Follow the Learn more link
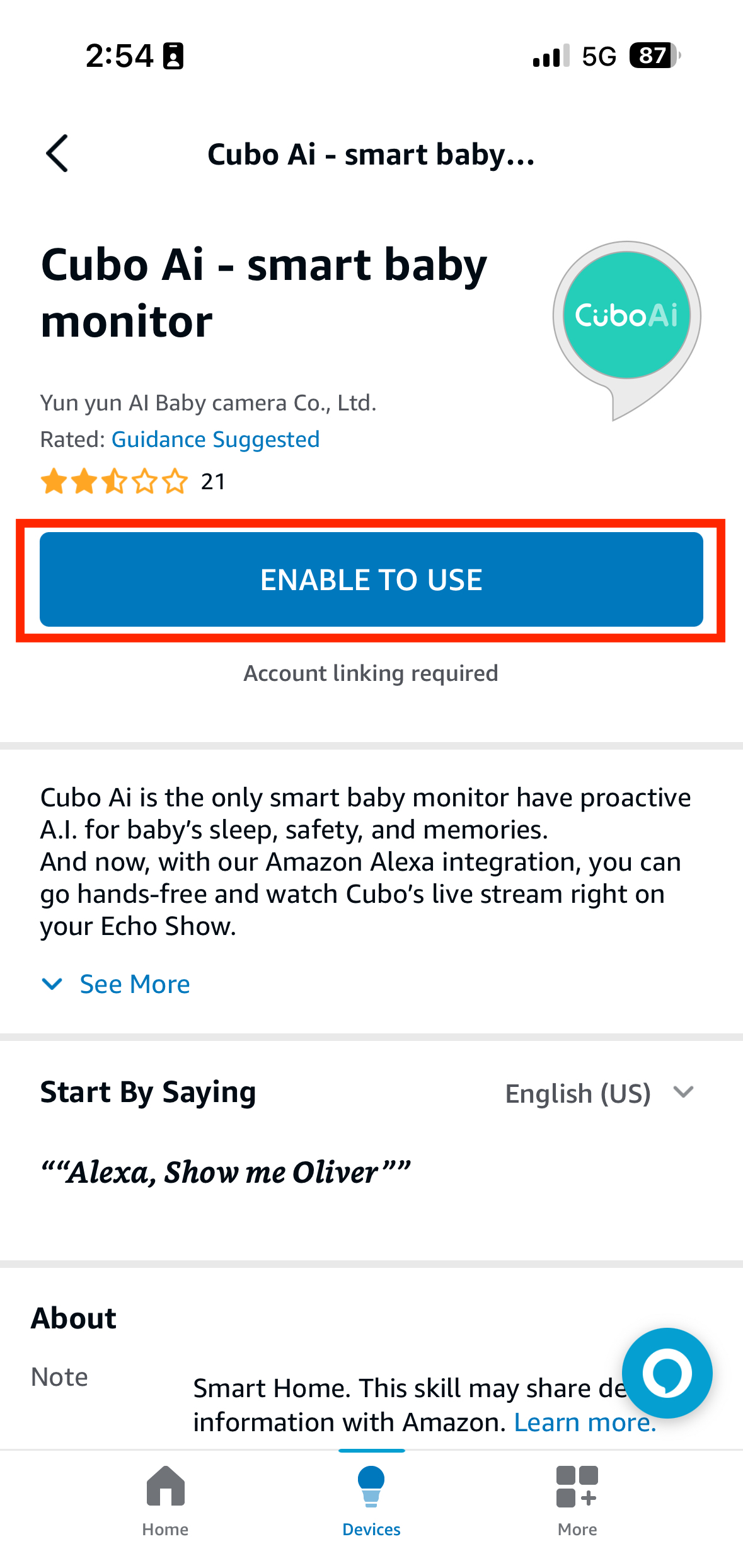743x1568 pixels. click(585, 1422)
